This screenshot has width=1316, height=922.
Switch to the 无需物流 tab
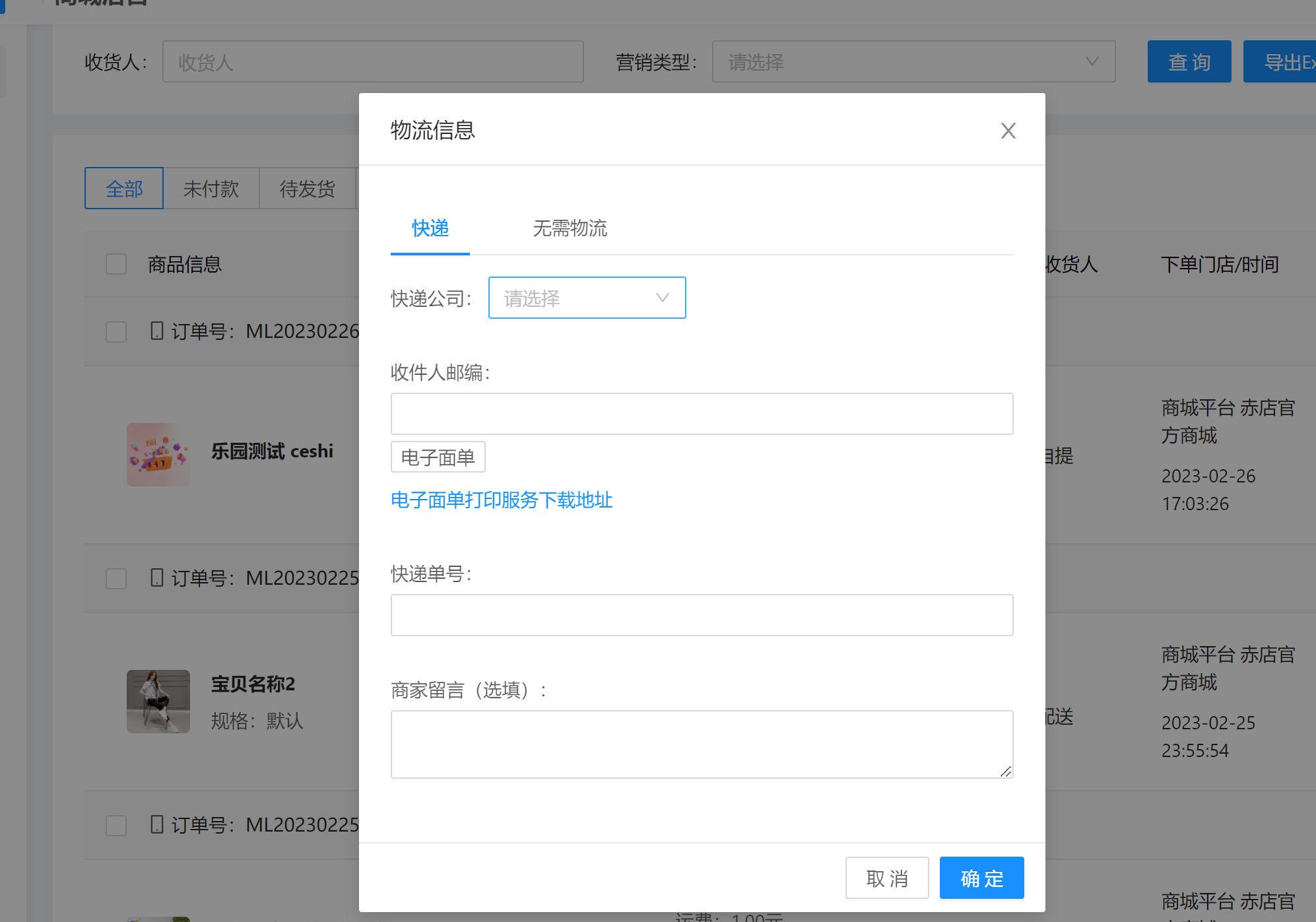tap(570, 228)
